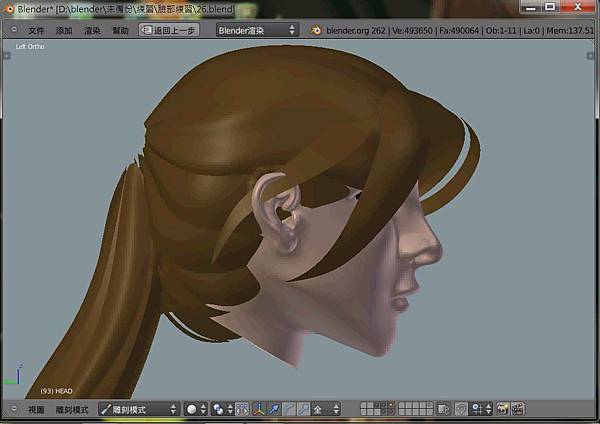The height and width of the screenshot is (424, 600).
Task: Click the 返回上一步 button
Action: 169,30
